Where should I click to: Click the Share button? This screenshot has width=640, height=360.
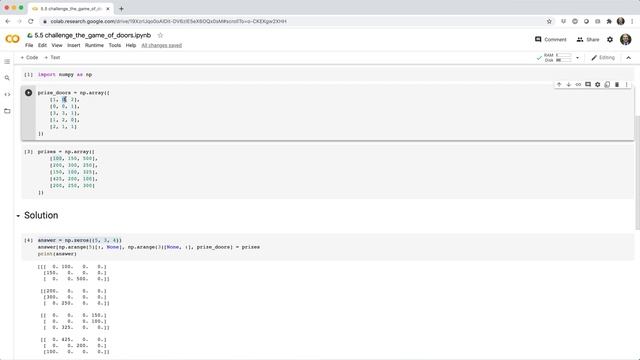[588, 40]
